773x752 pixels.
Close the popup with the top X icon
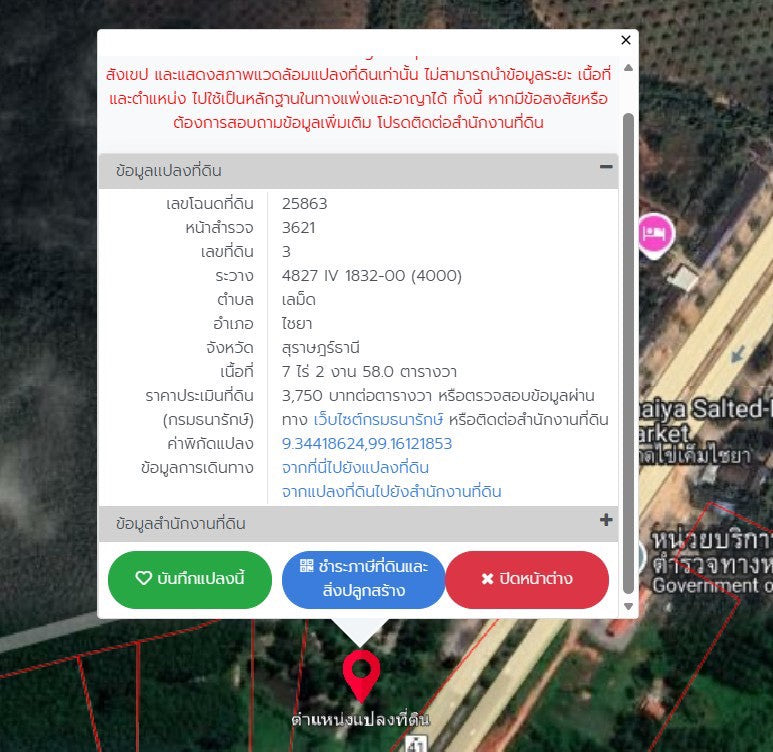(626, 40)
